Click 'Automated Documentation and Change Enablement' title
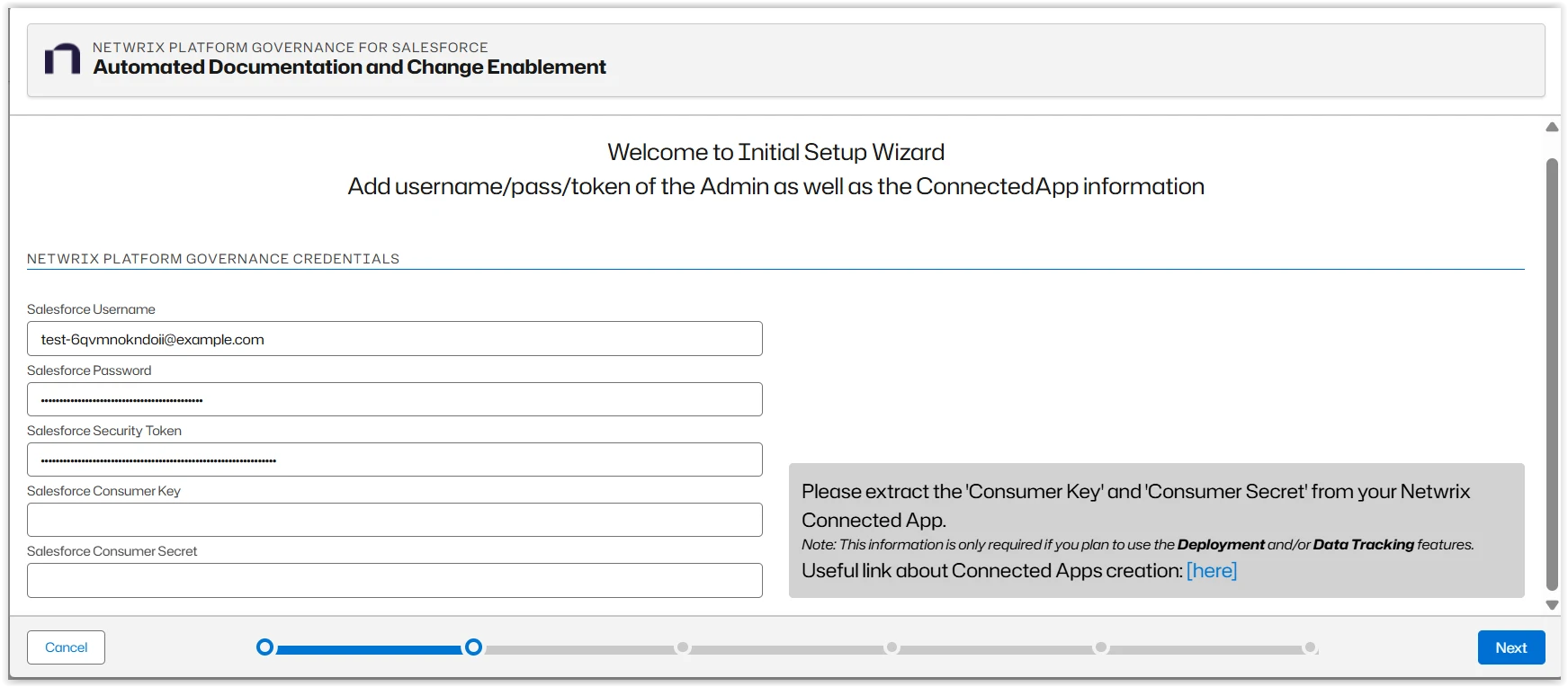The image size is (1568, 687). (x=349, y=67)
